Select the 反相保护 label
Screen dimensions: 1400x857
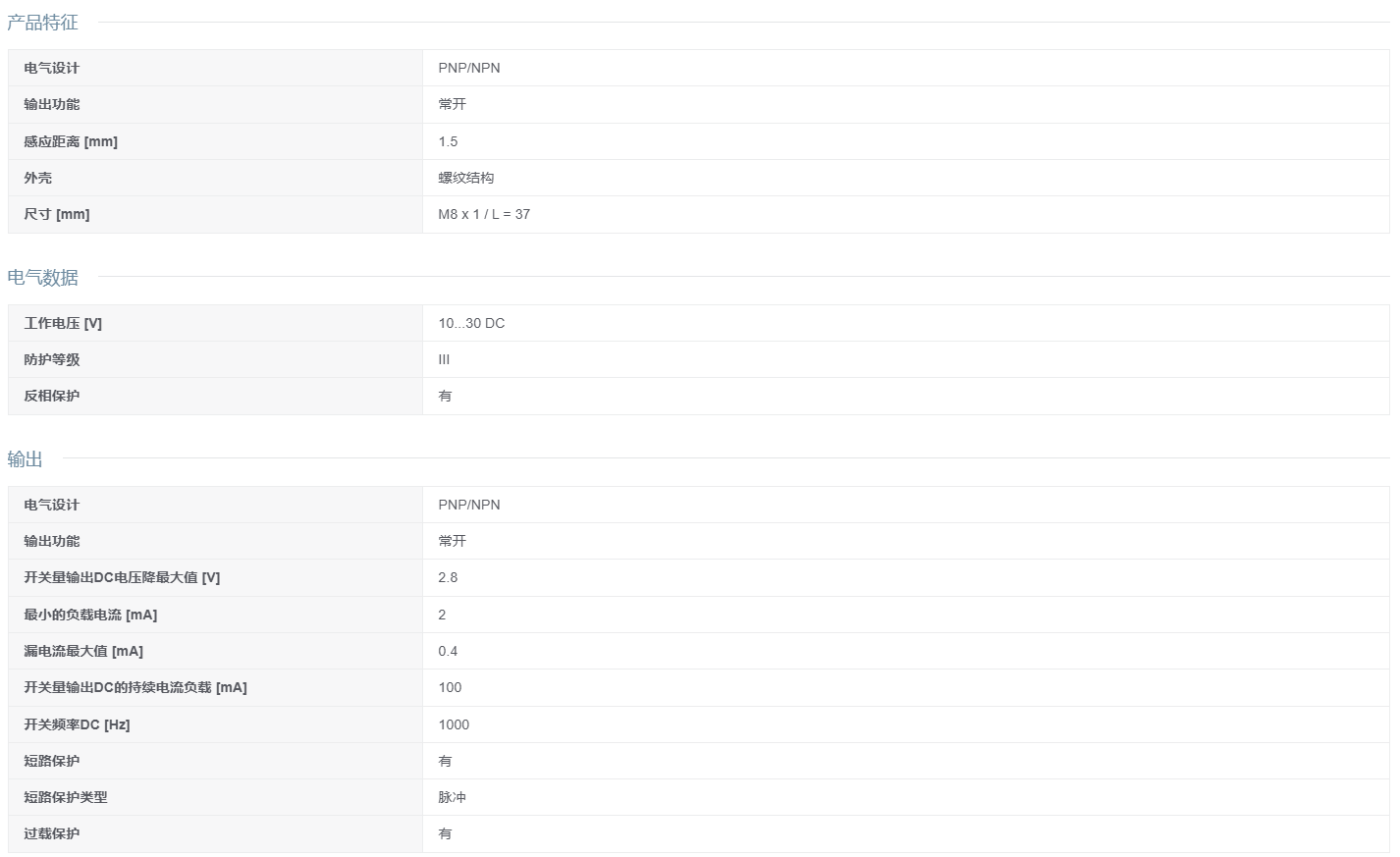coord(52,396)
